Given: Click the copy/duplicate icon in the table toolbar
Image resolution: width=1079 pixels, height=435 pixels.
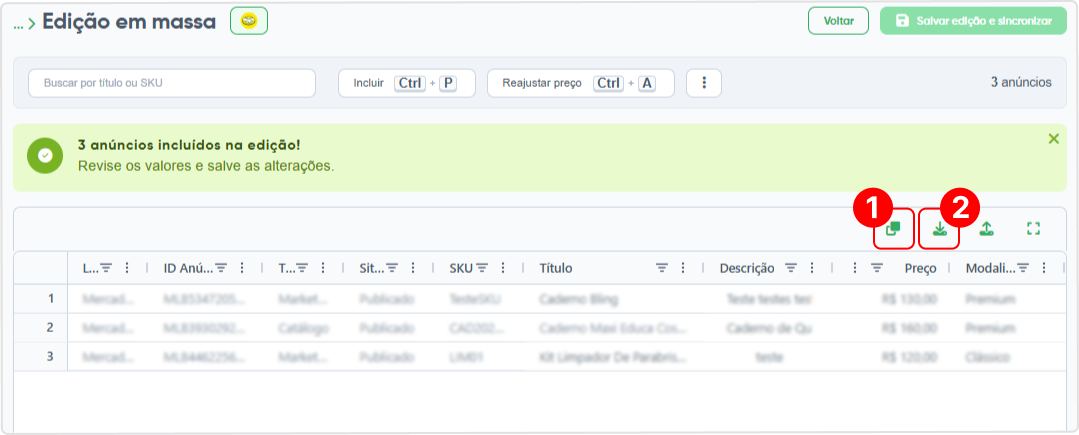Looking at the screenshot, I should pyautogui.click(x=893, y=229).
